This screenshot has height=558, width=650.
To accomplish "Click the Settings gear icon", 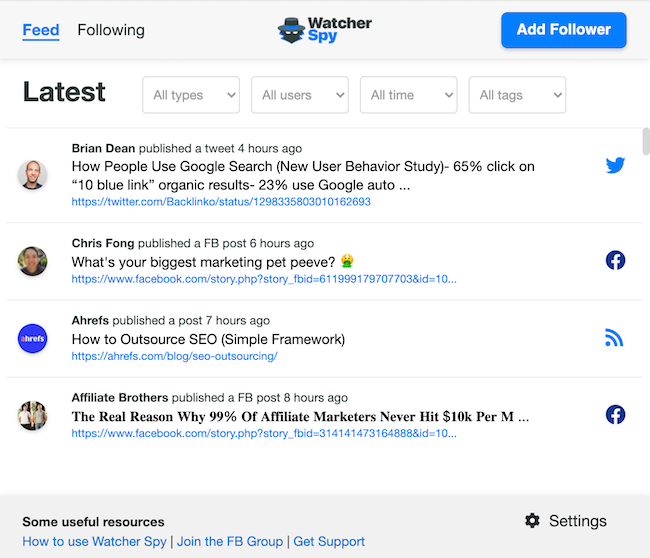I will pyautogui.click(x=532, y=520).
